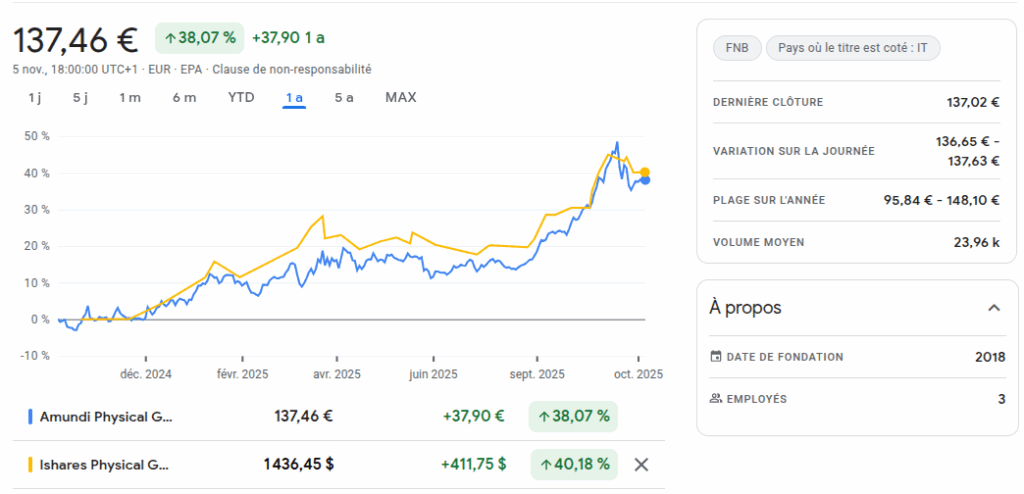This screenshot has height=494, width=1024.
Task: Open the Amundi Physical Gold row
Action: (x=105, y=416)
